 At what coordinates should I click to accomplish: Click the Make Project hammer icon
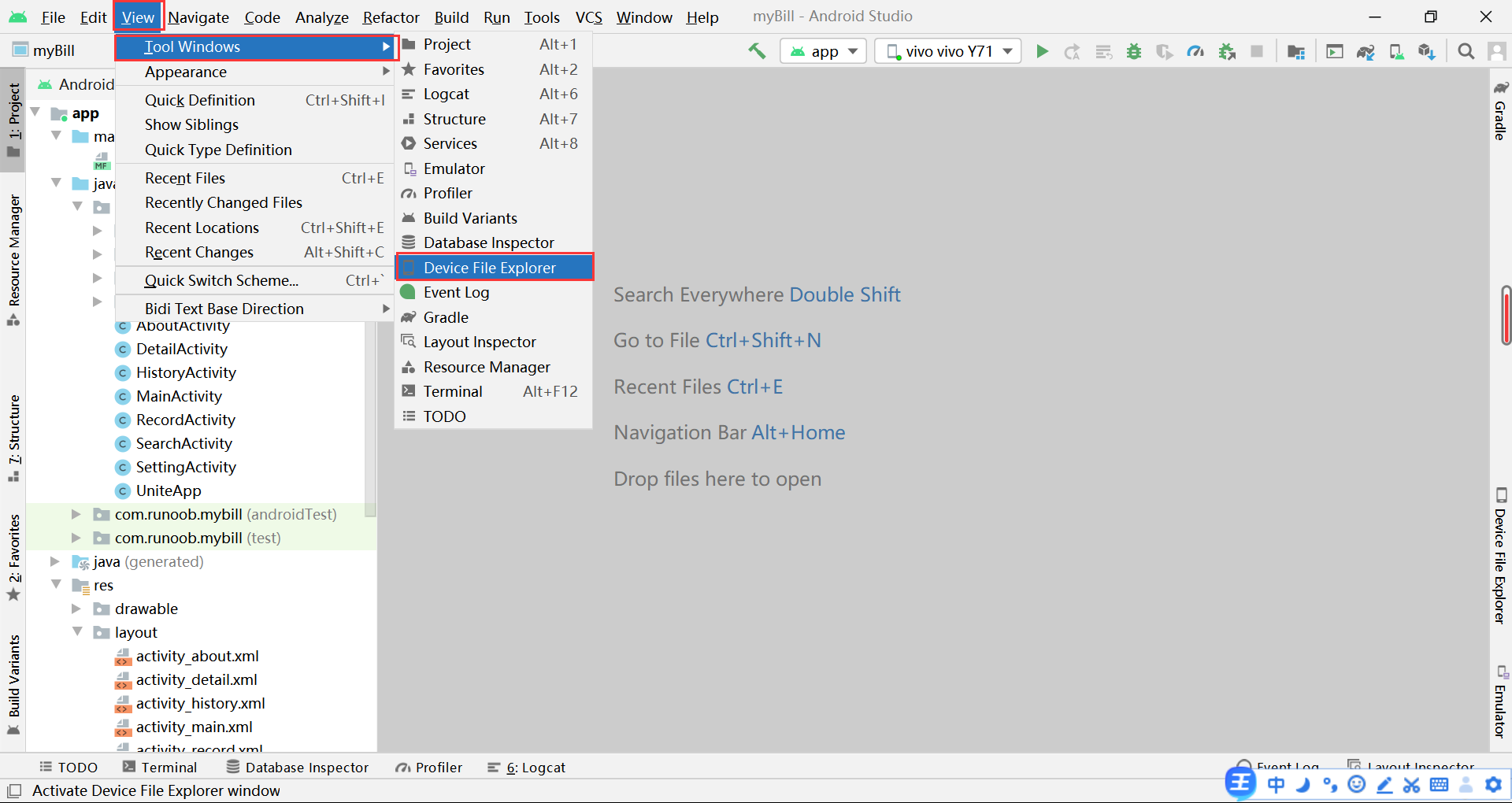[757, 51]
